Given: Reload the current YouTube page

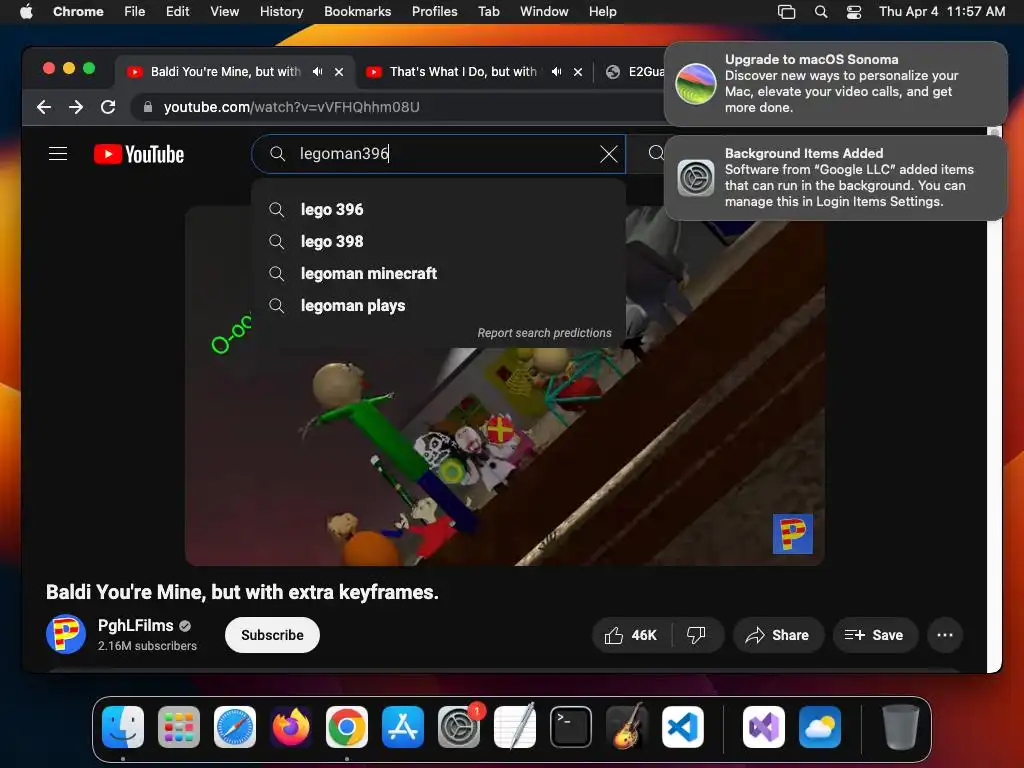Looking at the screenshot, I should 108,107.
